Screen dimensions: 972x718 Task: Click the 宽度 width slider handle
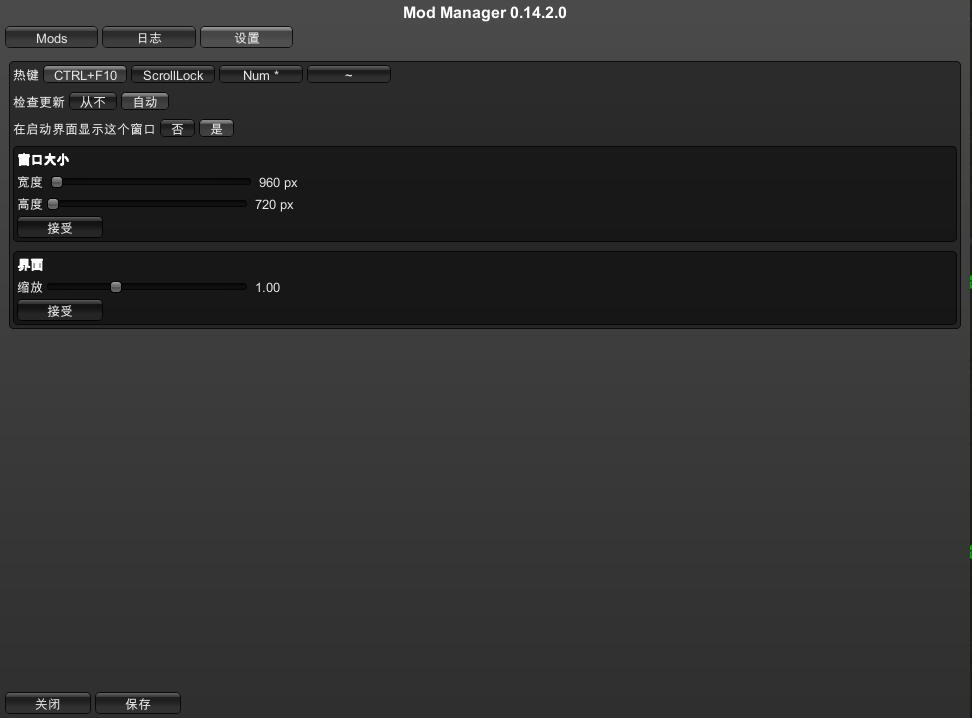pos(57,182)
